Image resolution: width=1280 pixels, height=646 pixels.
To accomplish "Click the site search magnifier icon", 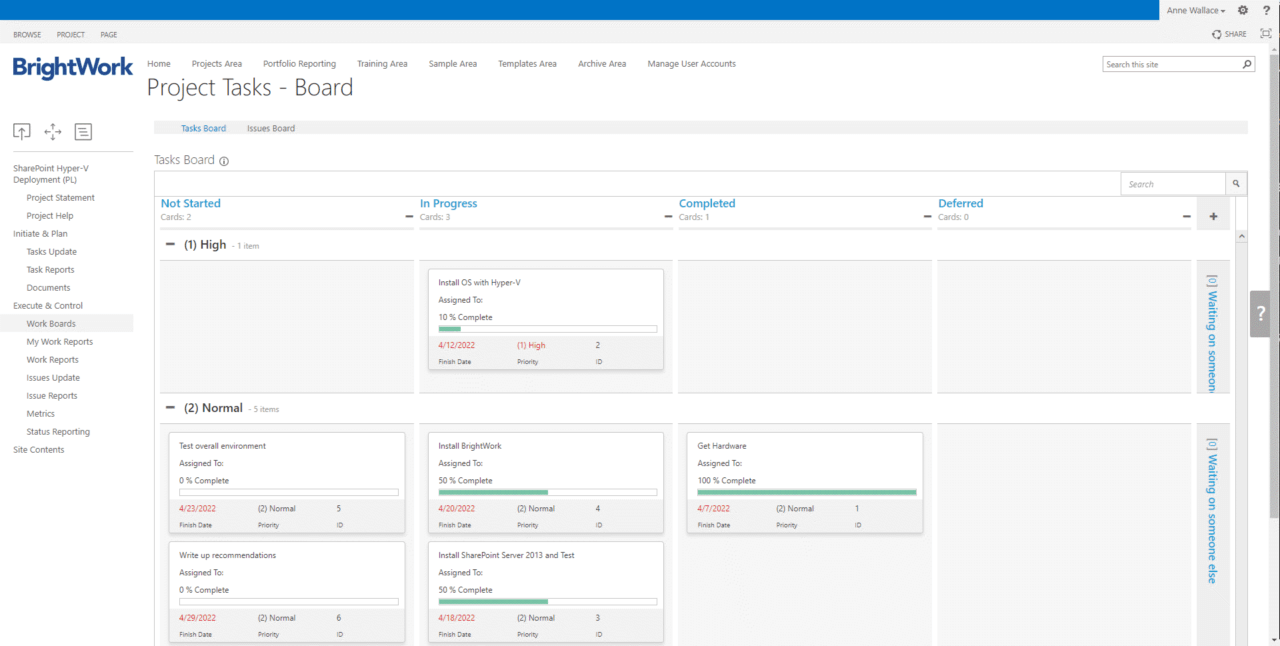I will pos(1246,63).
